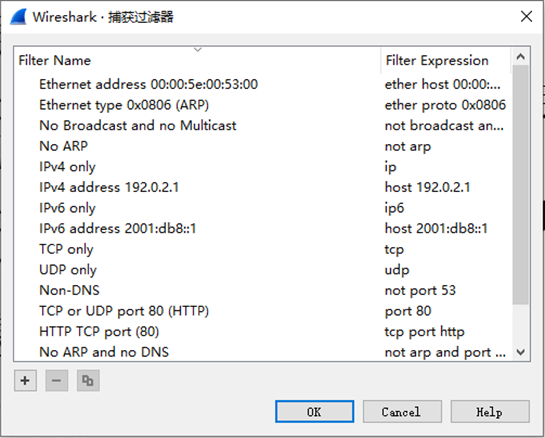
Task: Select 'Ethernet type 0x0806 (ARP)' row
Action: [x=263, y=105]
